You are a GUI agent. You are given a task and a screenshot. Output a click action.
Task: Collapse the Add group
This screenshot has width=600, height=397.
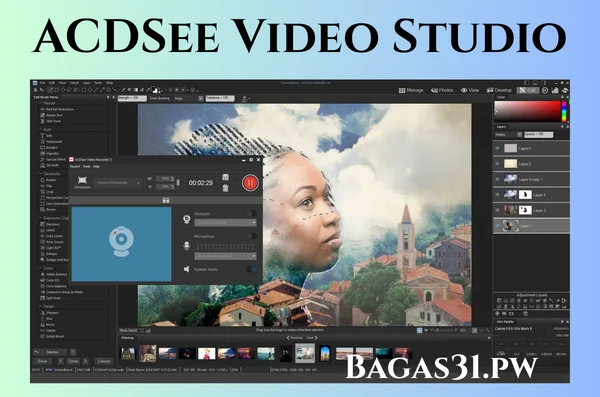pos(41,129)
